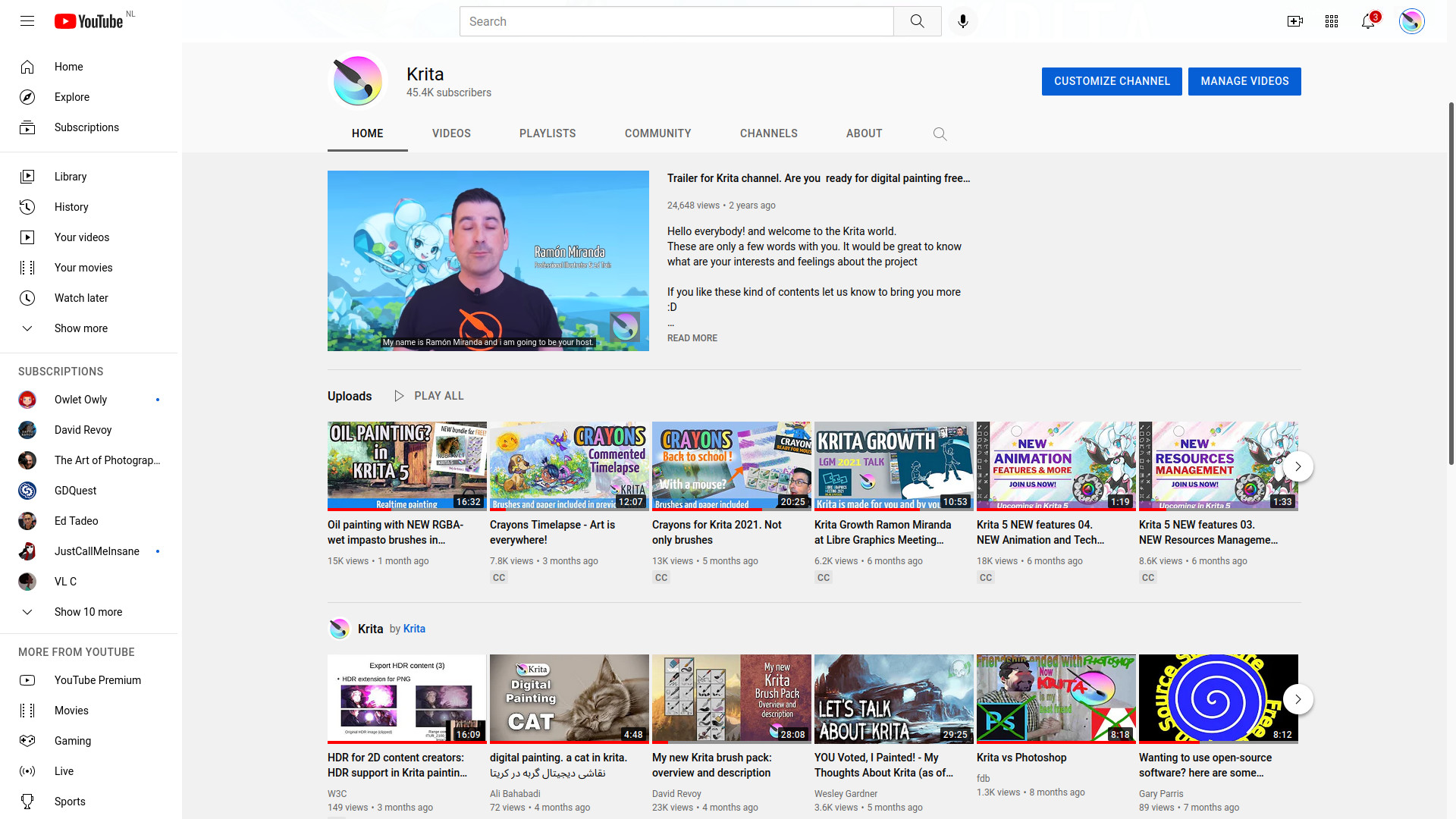The height and width of the screenshot is (819, 1456).
Task: Open the David Revoy subscription channel
Action: click(83, 429)
